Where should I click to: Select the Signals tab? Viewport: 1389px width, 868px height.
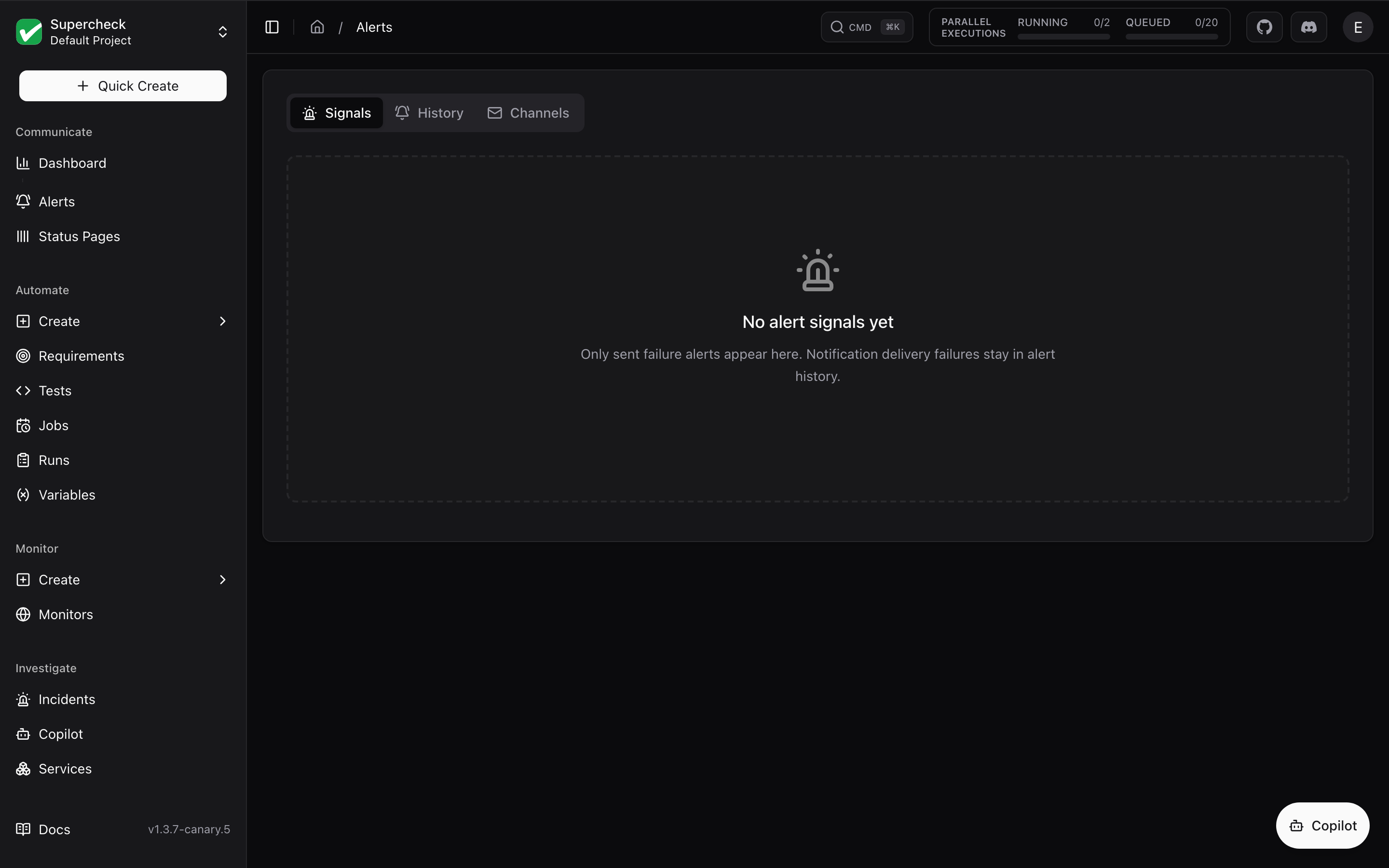pos(336,113)
